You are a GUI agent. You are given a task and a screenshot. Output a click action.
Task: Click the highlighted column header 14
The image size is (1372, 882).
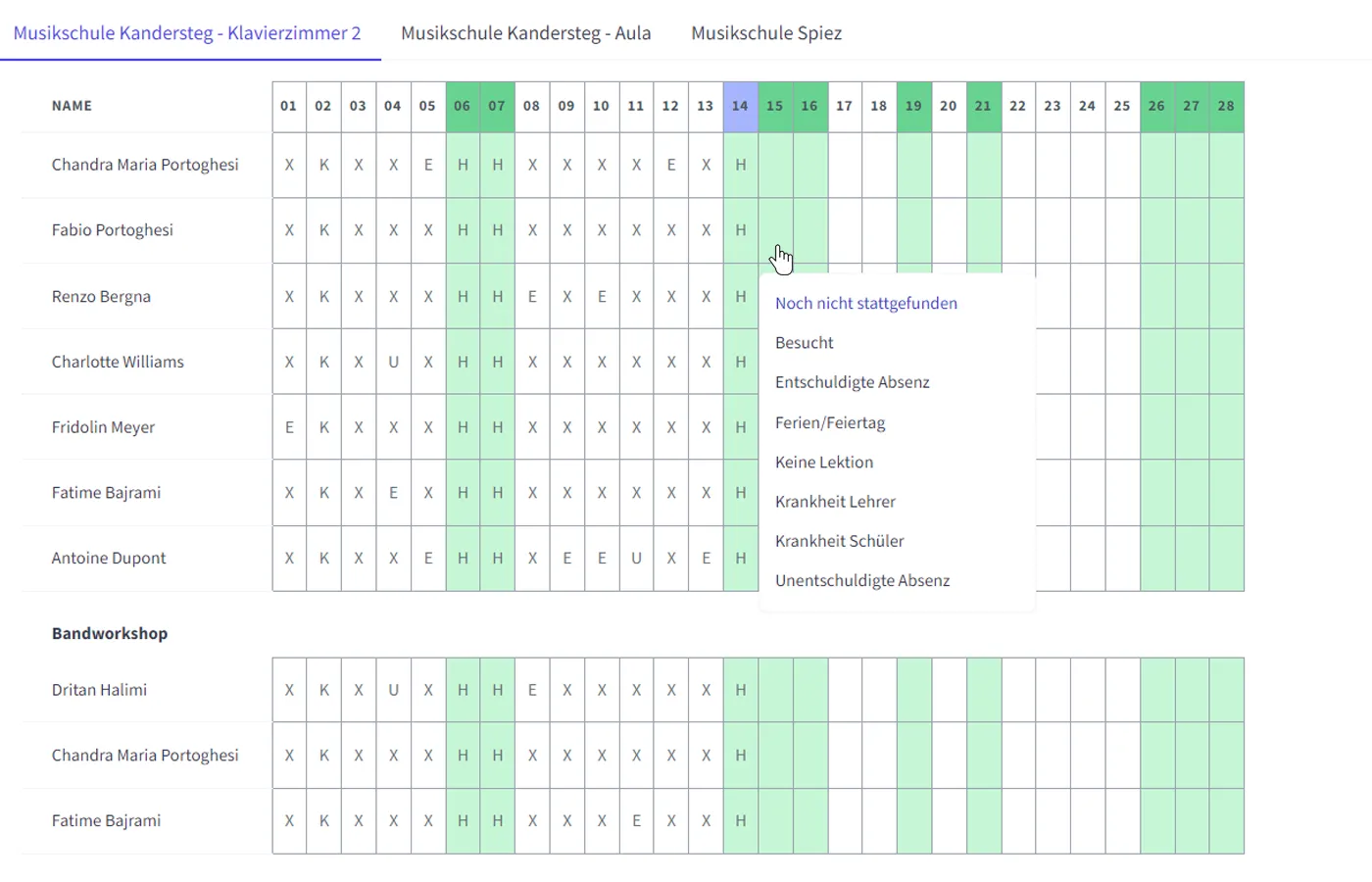tap(740, 106)
